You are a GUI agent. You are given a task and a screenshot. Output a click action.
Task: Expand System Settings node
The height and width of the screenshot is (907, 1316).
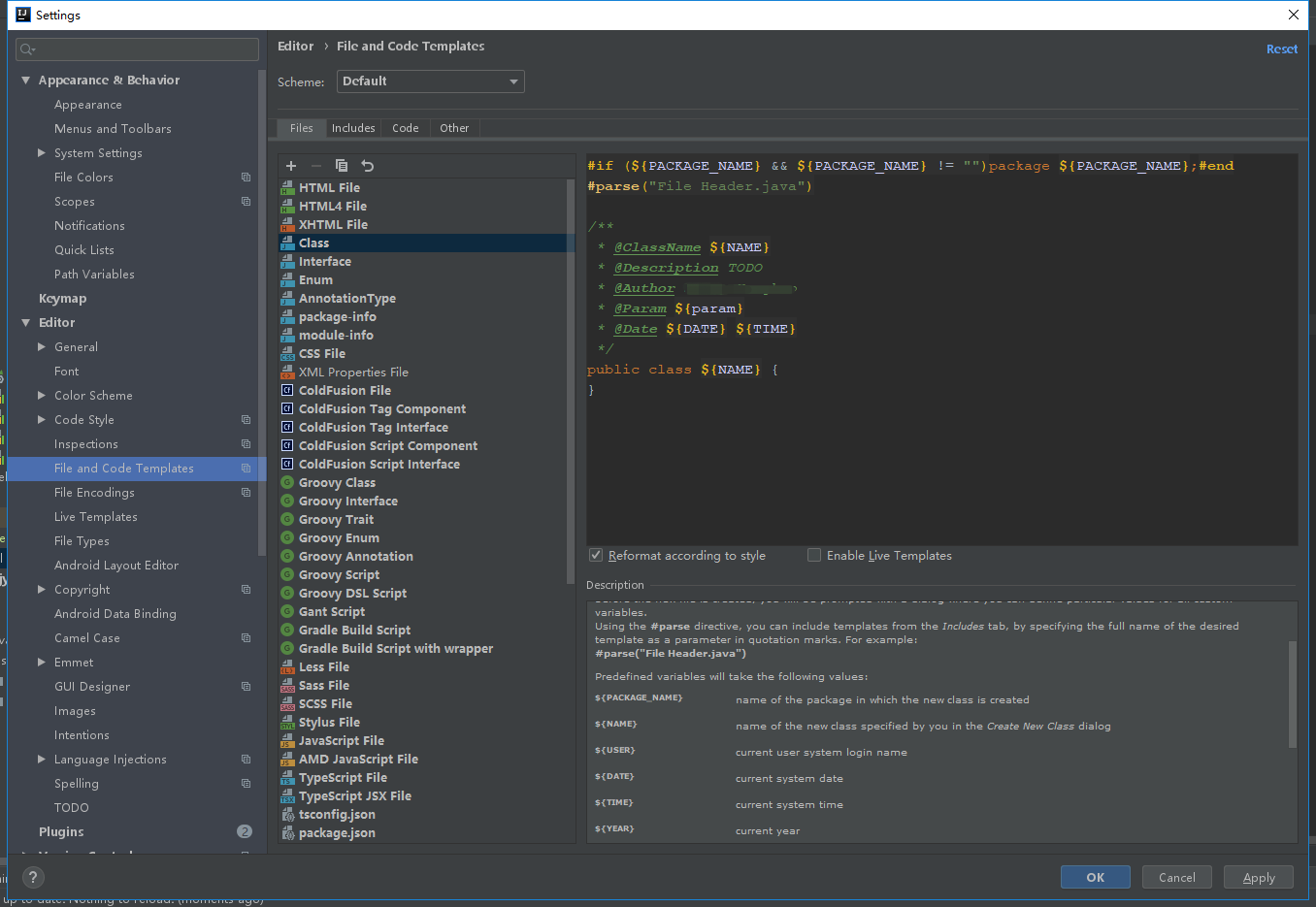click(42, 153)
